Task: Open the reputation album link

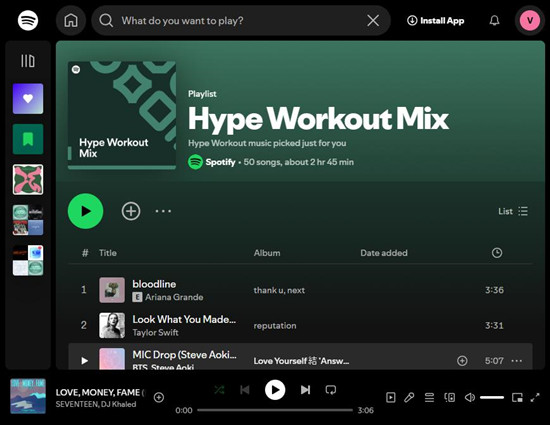Action: [275, 326]
